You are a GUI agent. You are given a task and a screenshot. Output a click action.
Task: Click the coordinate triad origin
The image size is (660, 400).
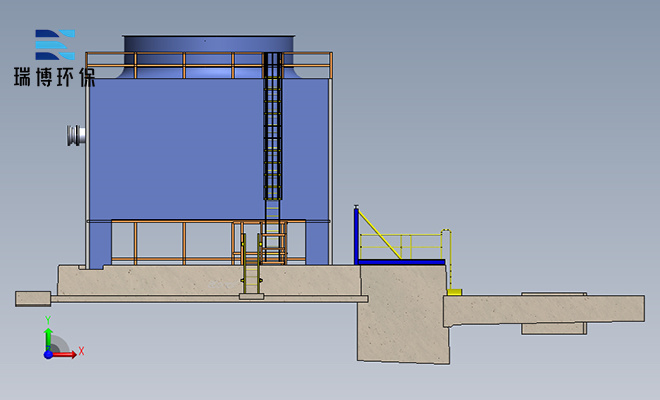[x=48, y=353]
